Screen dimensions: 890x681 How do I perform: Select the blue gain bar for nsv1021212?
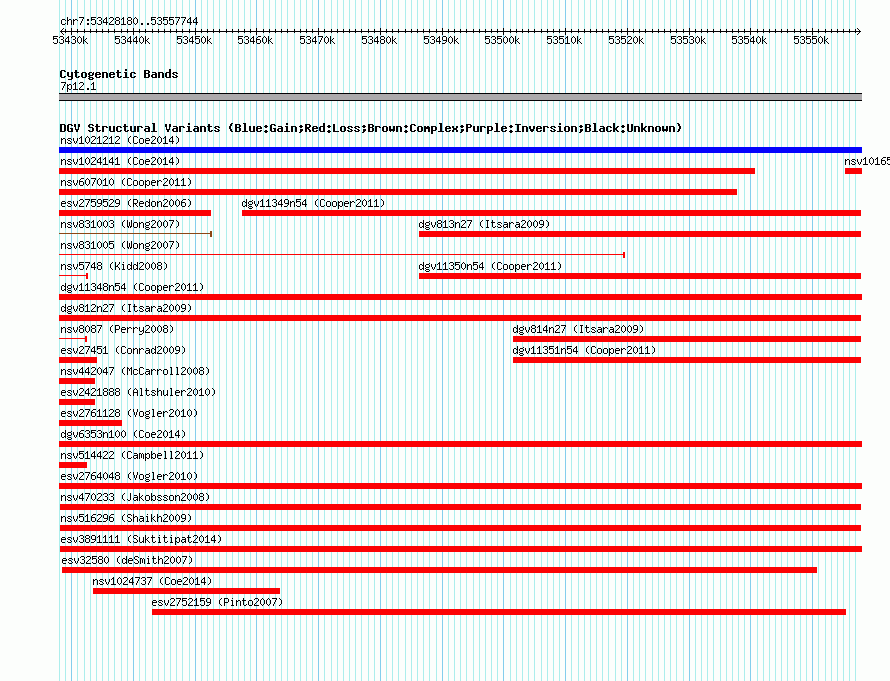[460, 150]
